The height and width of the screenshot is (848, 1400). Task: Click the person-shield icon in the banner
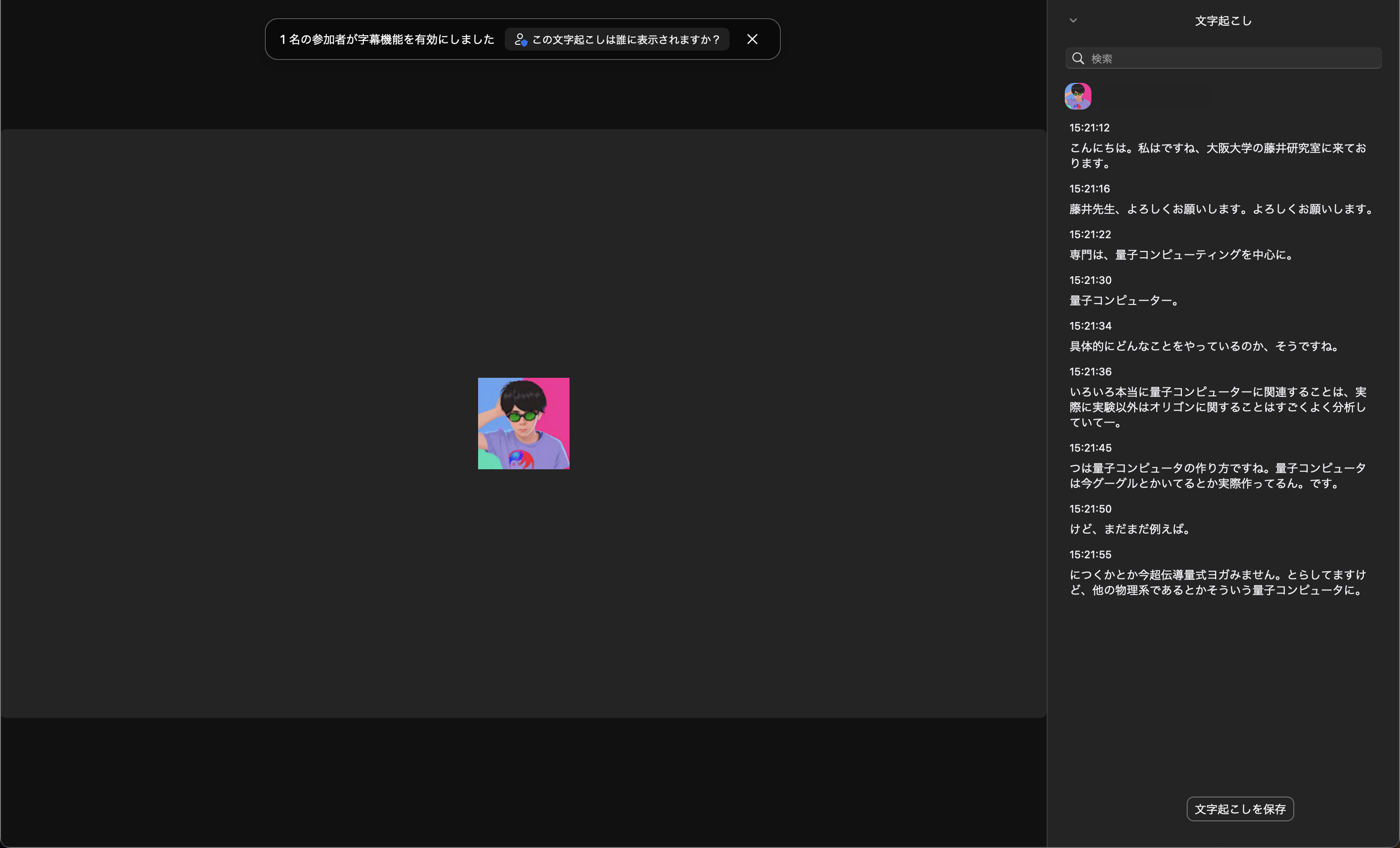coord(520,39)
